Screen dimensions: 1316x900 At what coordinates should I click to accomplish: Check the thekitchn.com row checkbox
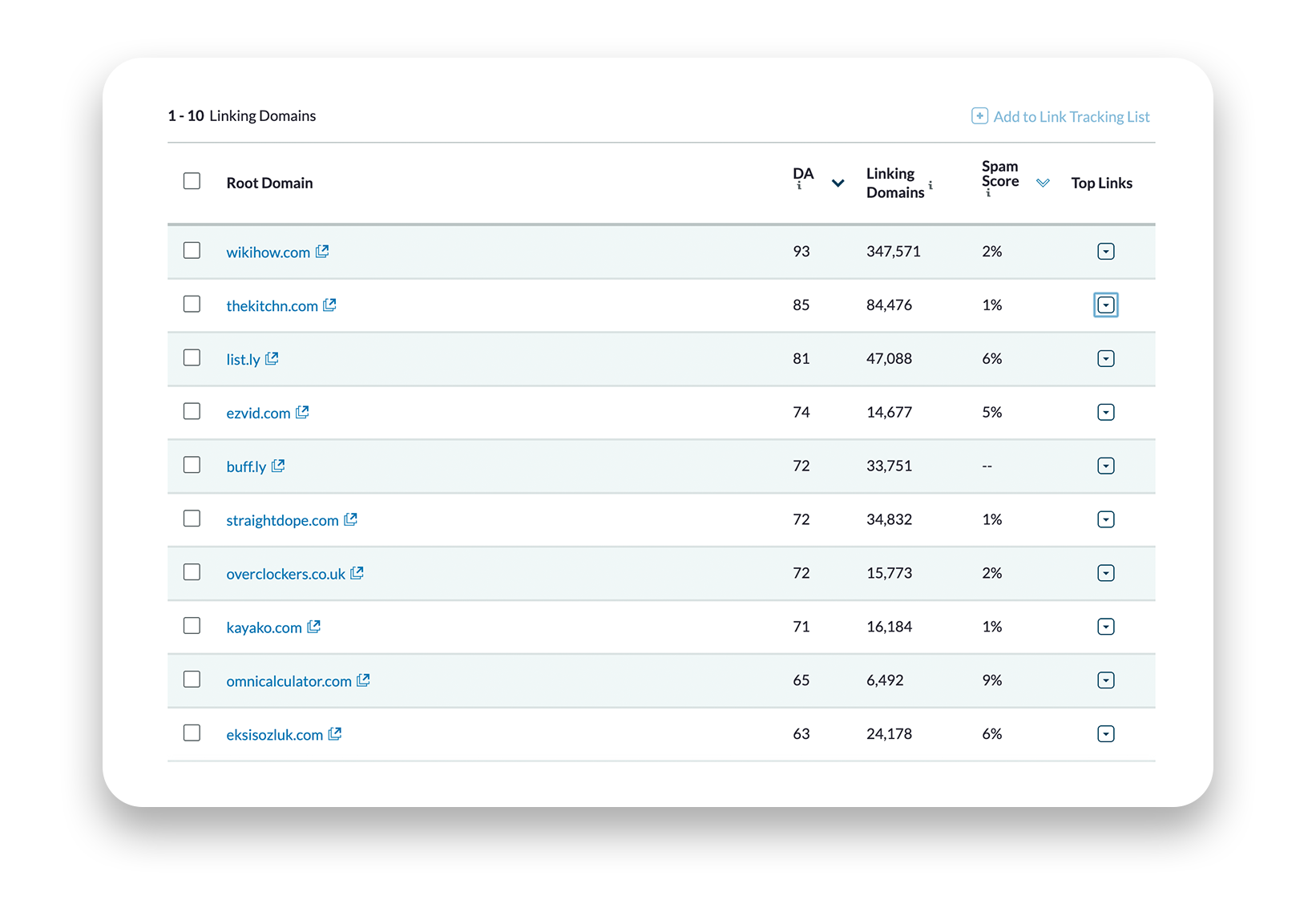pos(192,305)
